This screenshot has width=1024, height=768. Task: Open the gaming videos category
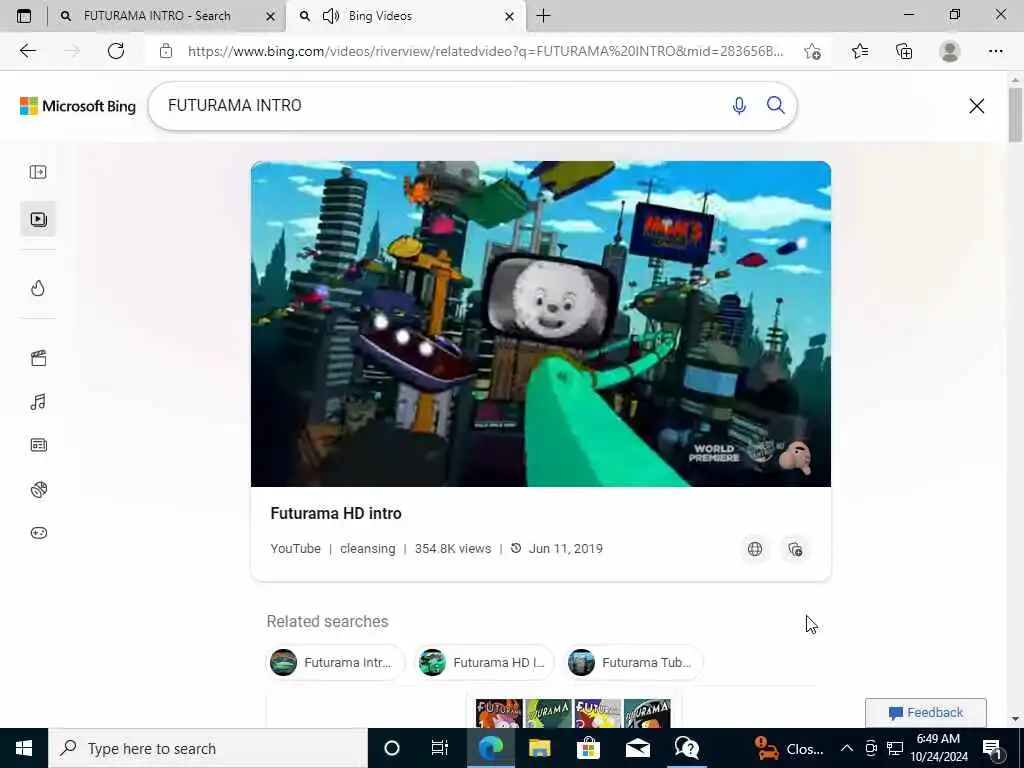click(x=39, y=533)
